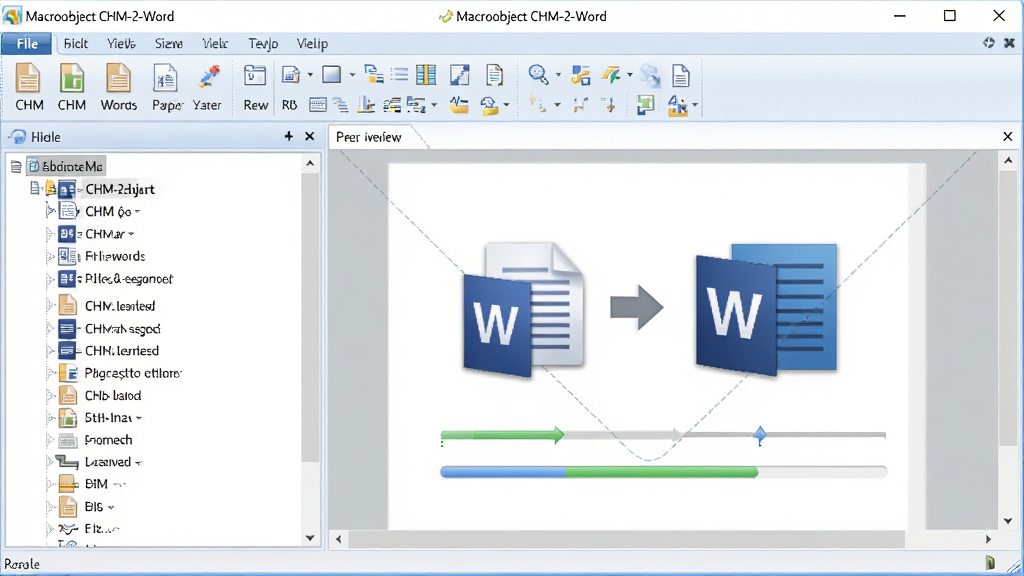Click the open folder toolbar icon

459,104
